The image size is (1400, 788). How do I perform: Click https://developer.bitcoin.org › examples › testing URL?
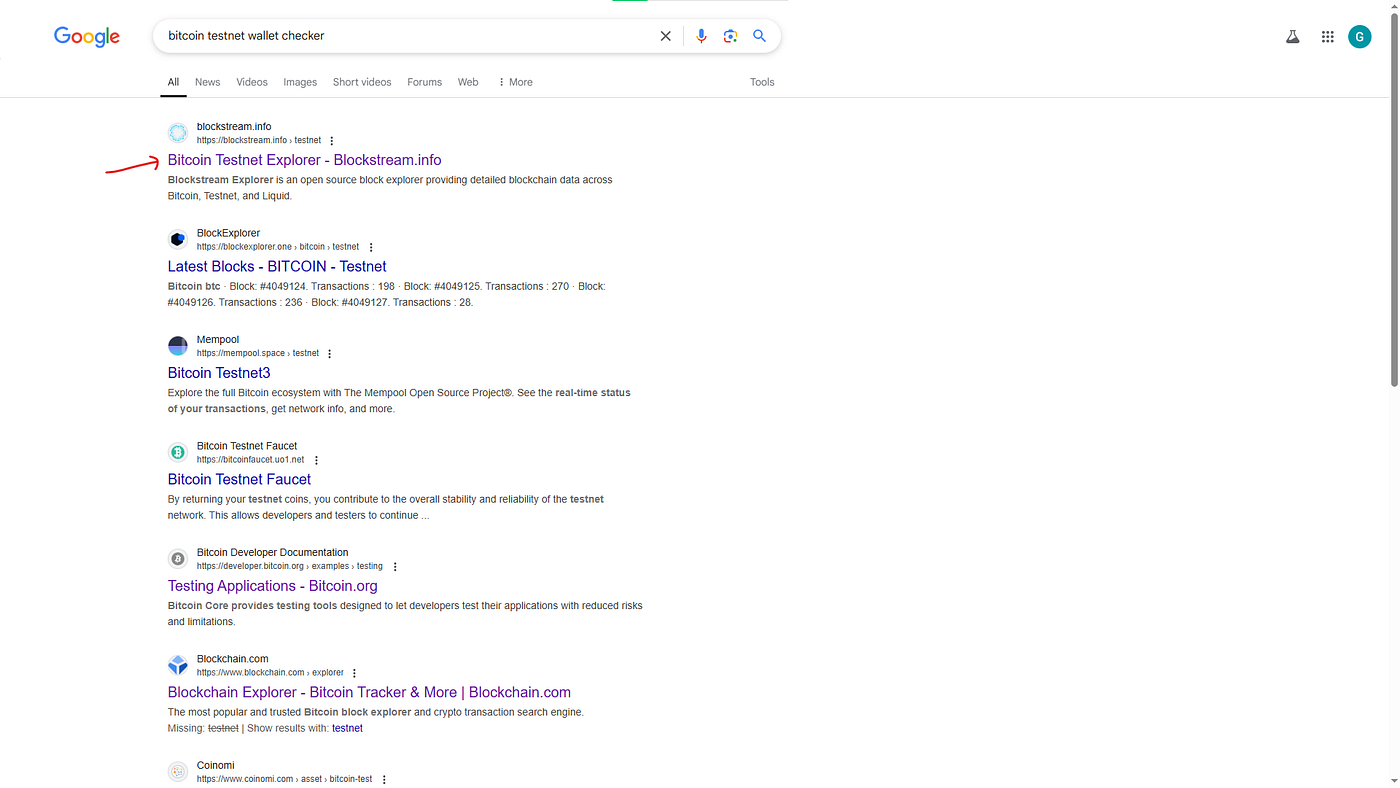coord(290,567)
